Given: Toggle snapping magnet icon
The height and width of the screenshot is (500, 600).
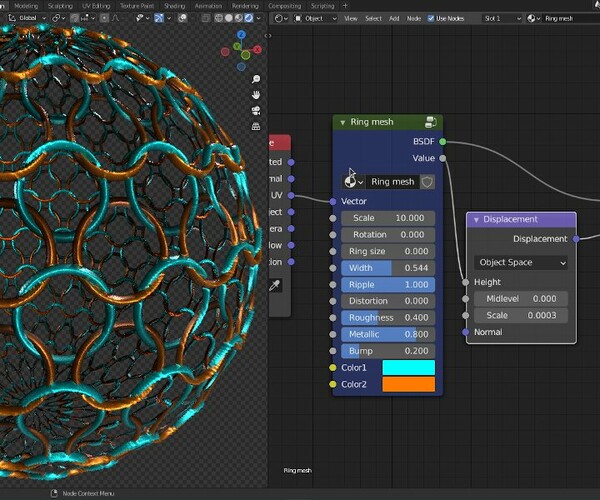Looking at the screenshot, I should point(75,18).
